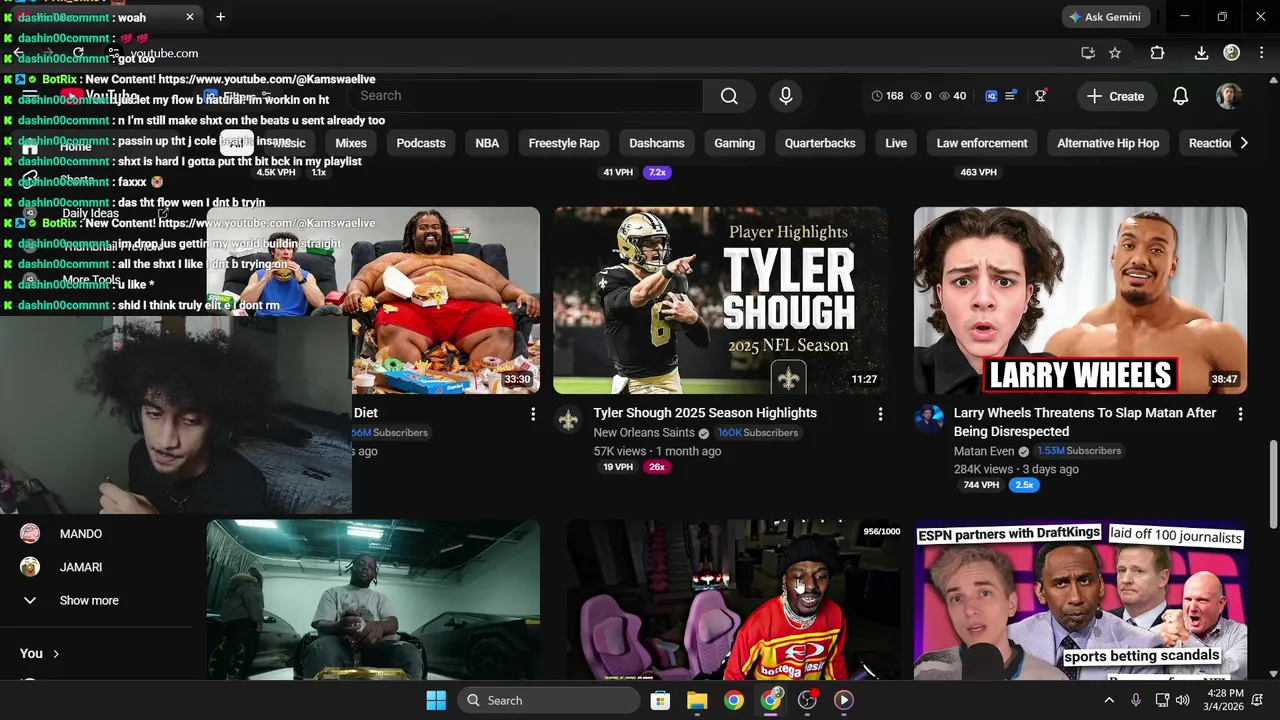Click the Matan Even channel avatar
The width and height of the screenshot is (1280, 720).
929,419
